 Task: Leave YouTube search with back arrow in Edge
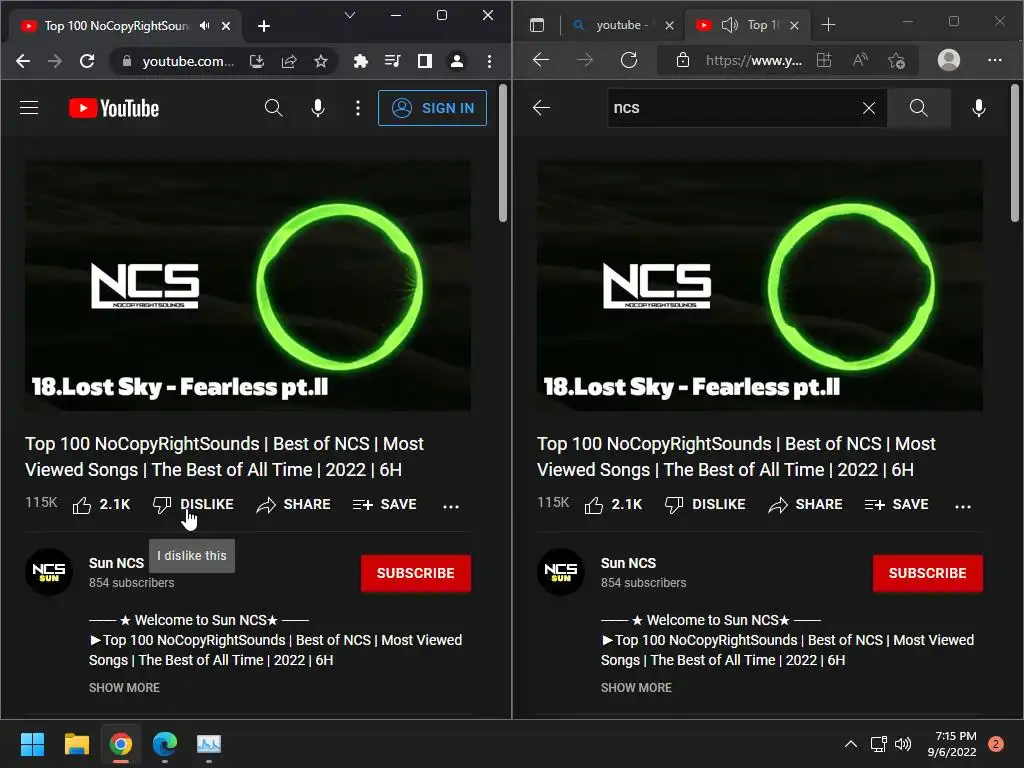[541, 108]
